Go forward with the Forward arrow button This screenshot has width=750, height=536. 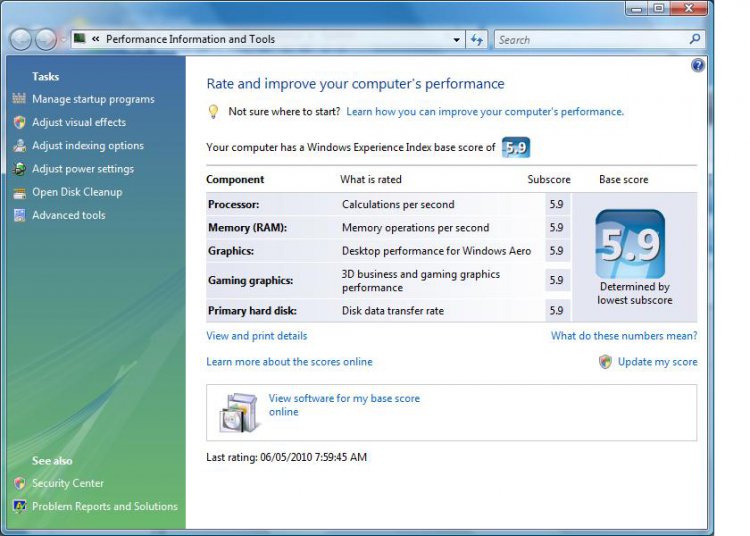(x=45, y=40)
